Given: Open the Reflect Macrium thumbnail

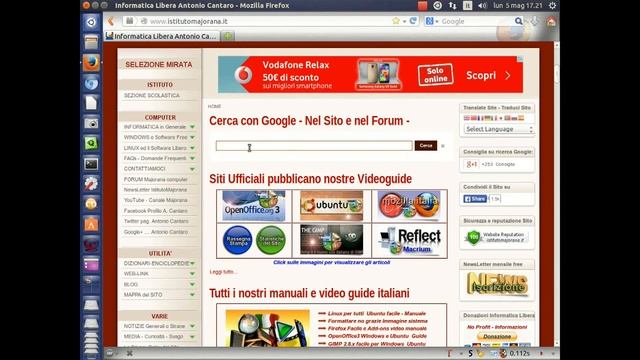Looking at the screenshot, I should (x=409, y=241).
